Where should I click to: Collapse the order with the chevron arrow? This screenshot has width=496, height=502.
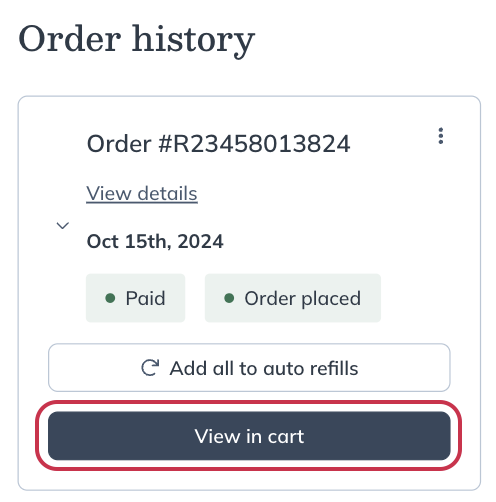pos(63,226)
